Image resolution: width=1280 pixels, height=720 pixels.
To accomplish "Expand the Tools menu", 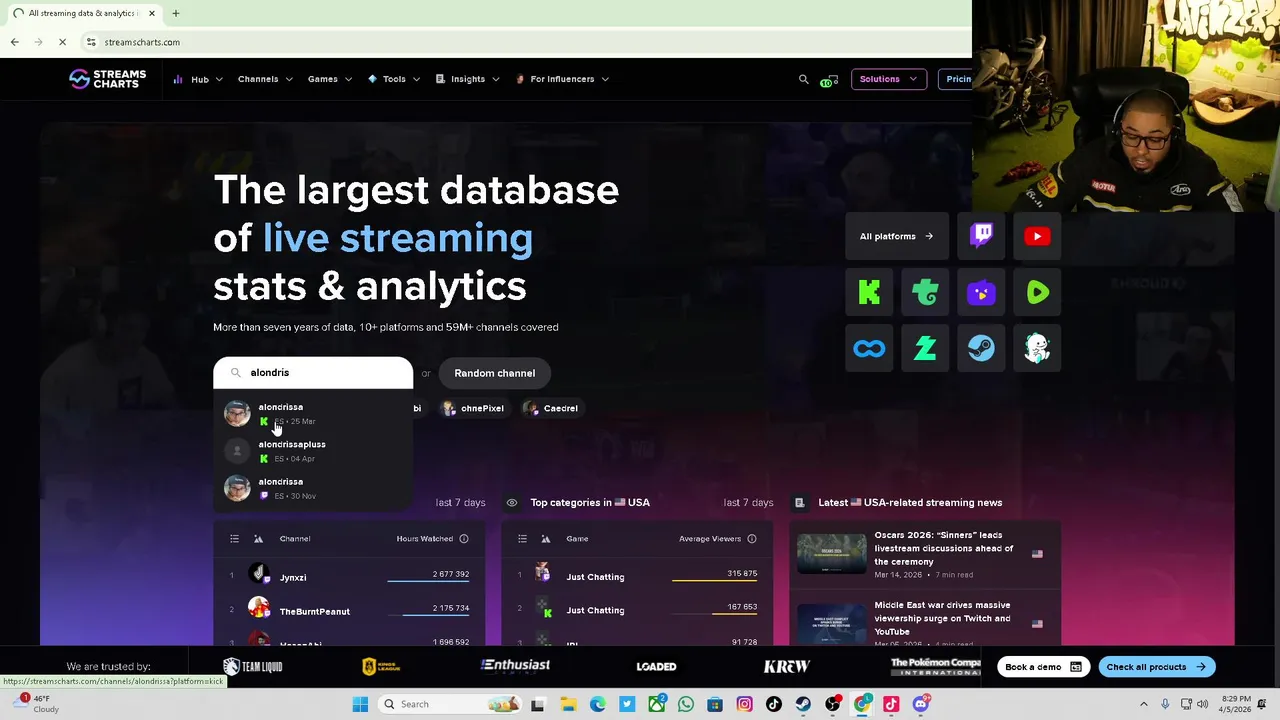I will (394, 79).
